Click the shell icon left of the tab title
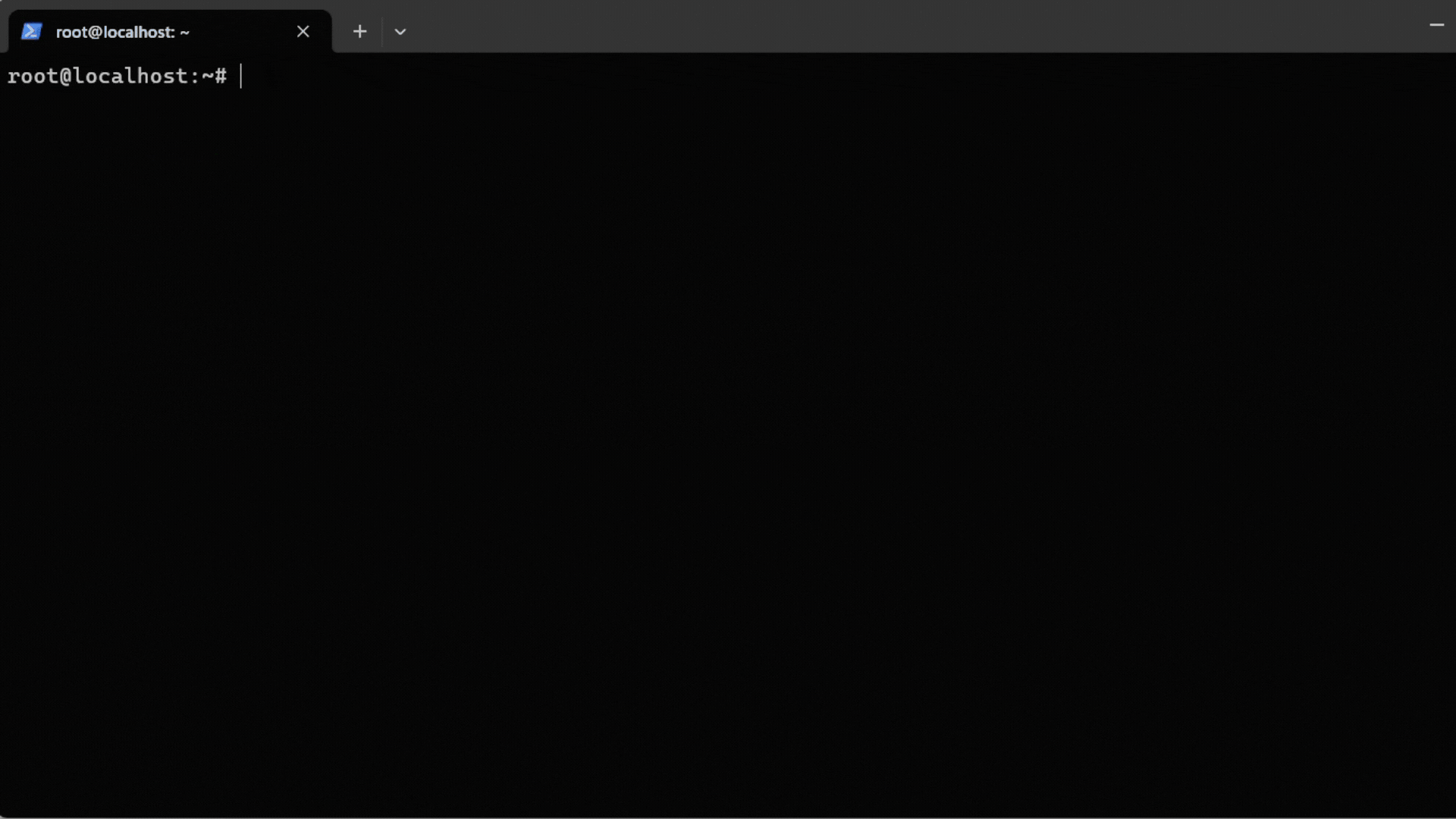Viewport: 1456px width, 819px height. click(x=32, y=31)
